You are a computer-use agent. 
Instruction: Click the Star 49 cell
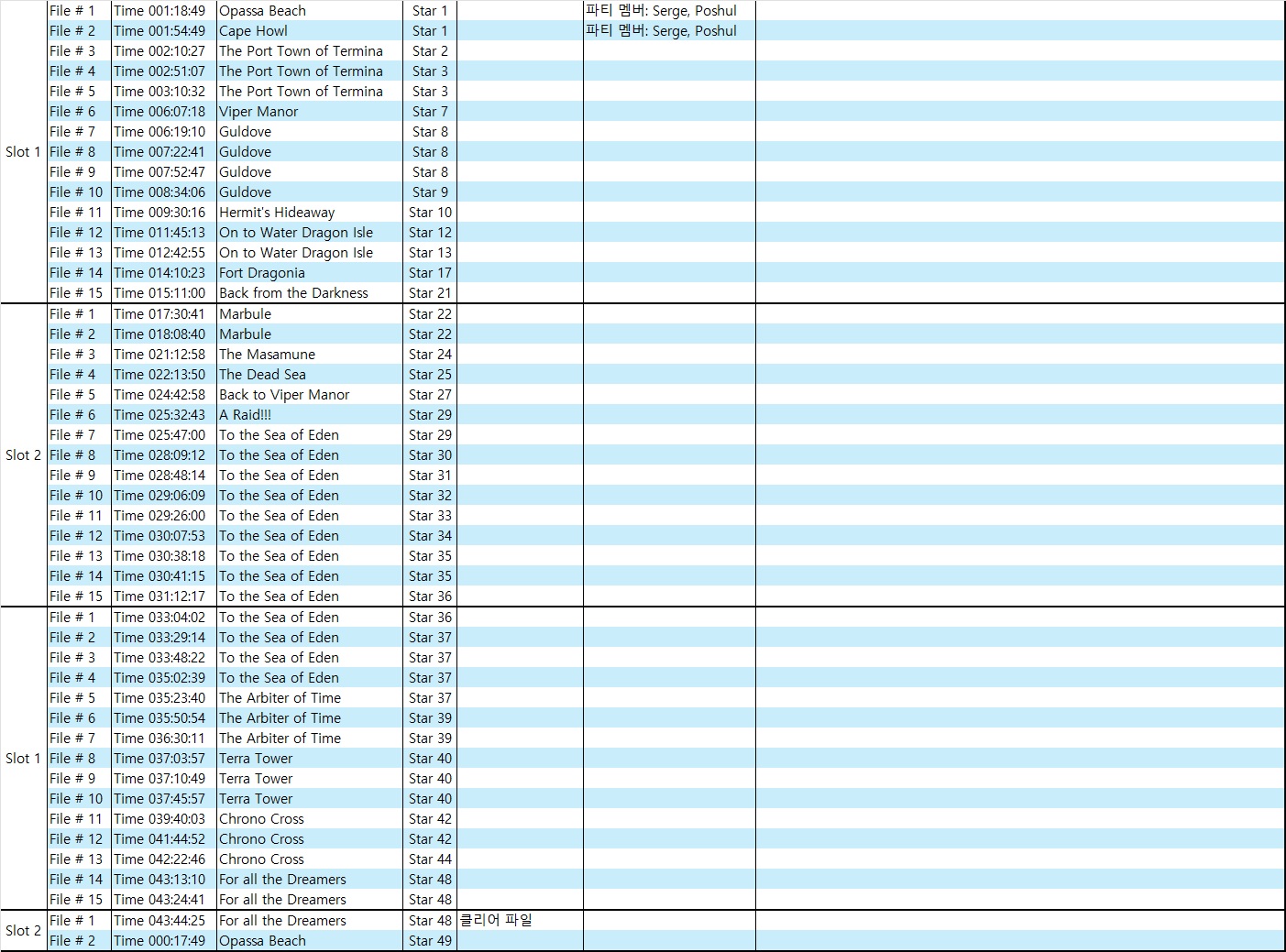pos(430,941)
